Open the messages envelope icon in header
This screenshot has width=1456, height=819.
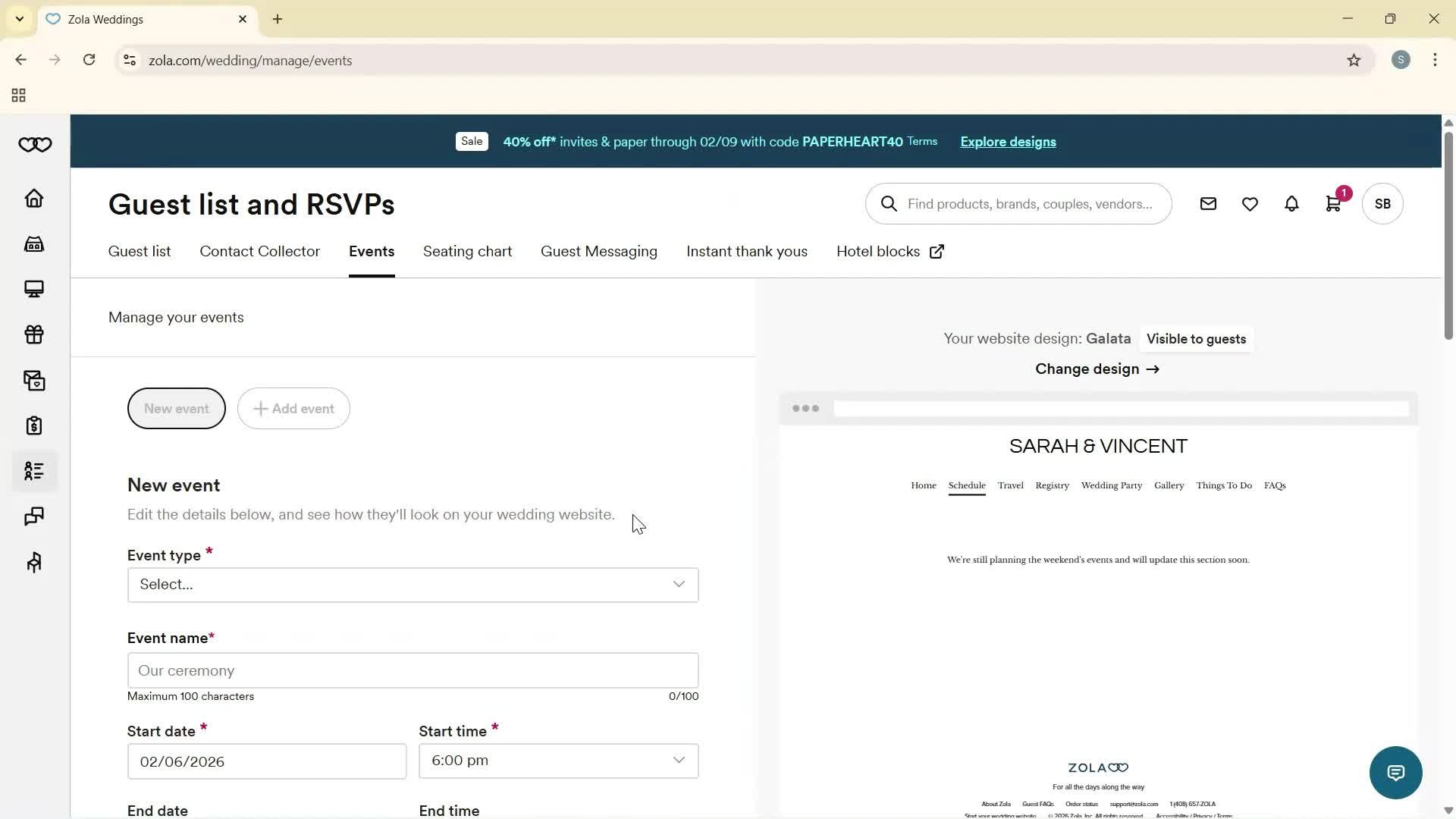(1208, 203)
